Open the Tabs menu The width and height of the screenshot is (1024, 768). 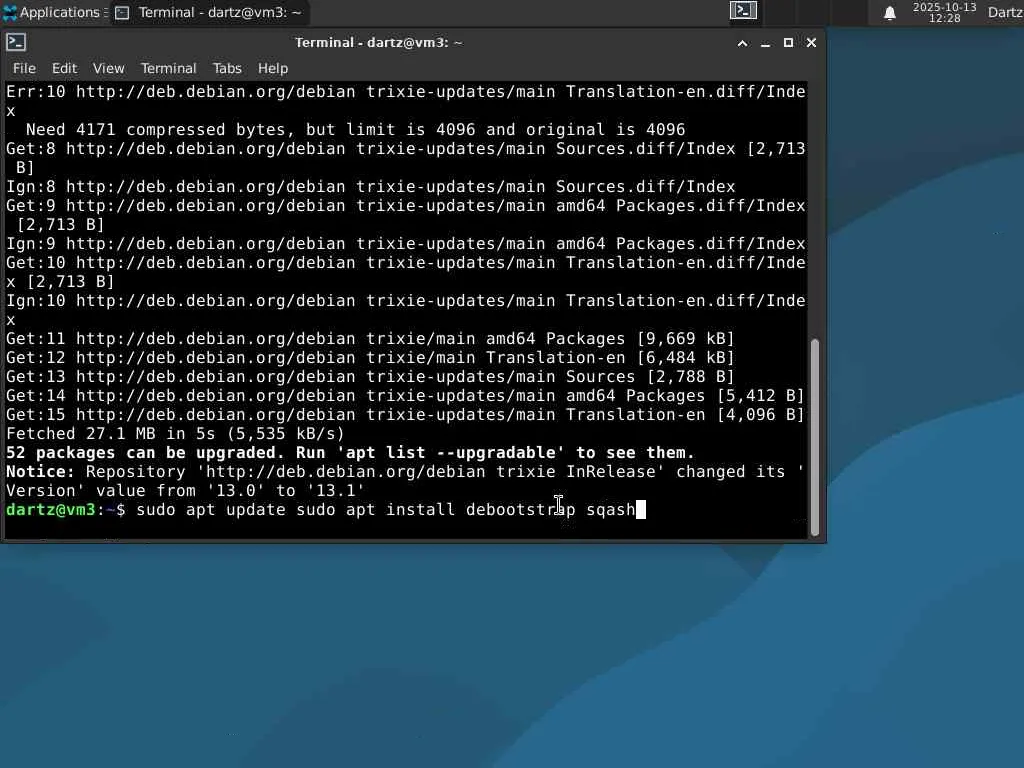coord(227,68)
